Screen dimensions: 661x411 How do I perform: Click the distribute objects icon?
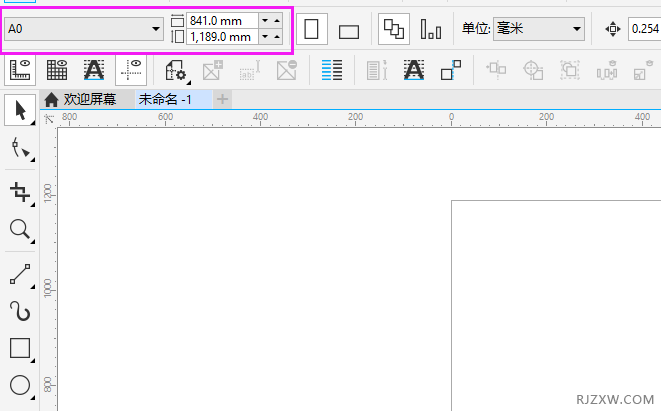607,71
